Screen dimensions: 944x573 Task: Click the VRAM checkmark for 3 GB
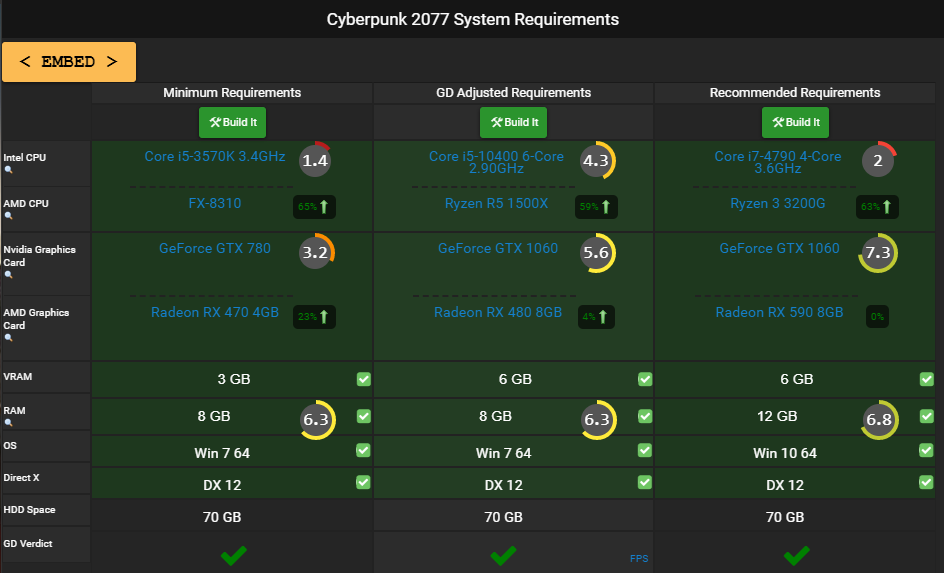[364, 379]
